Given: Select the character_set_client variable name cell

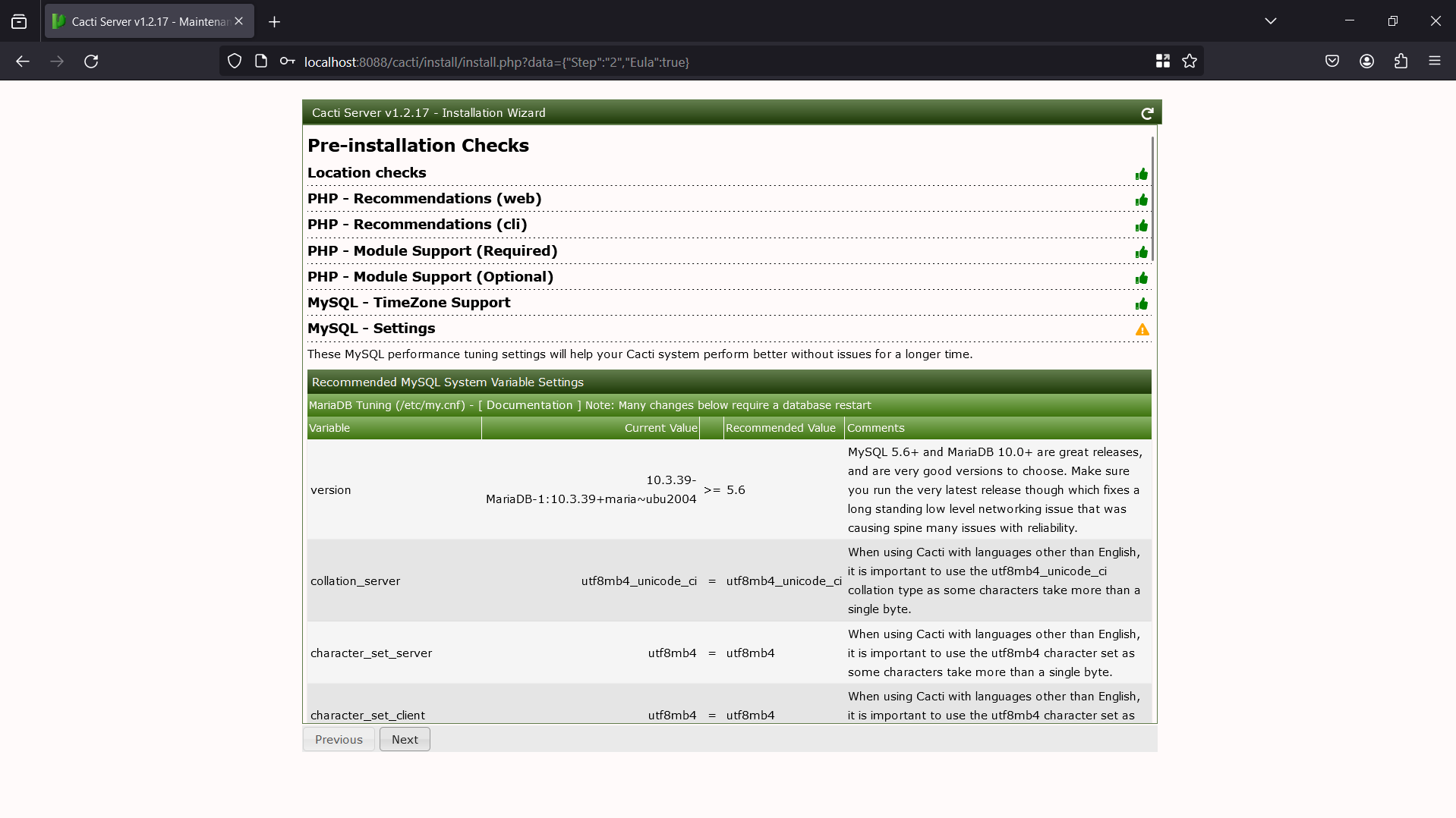Looking at the screenshot, I should coord(367,716).
